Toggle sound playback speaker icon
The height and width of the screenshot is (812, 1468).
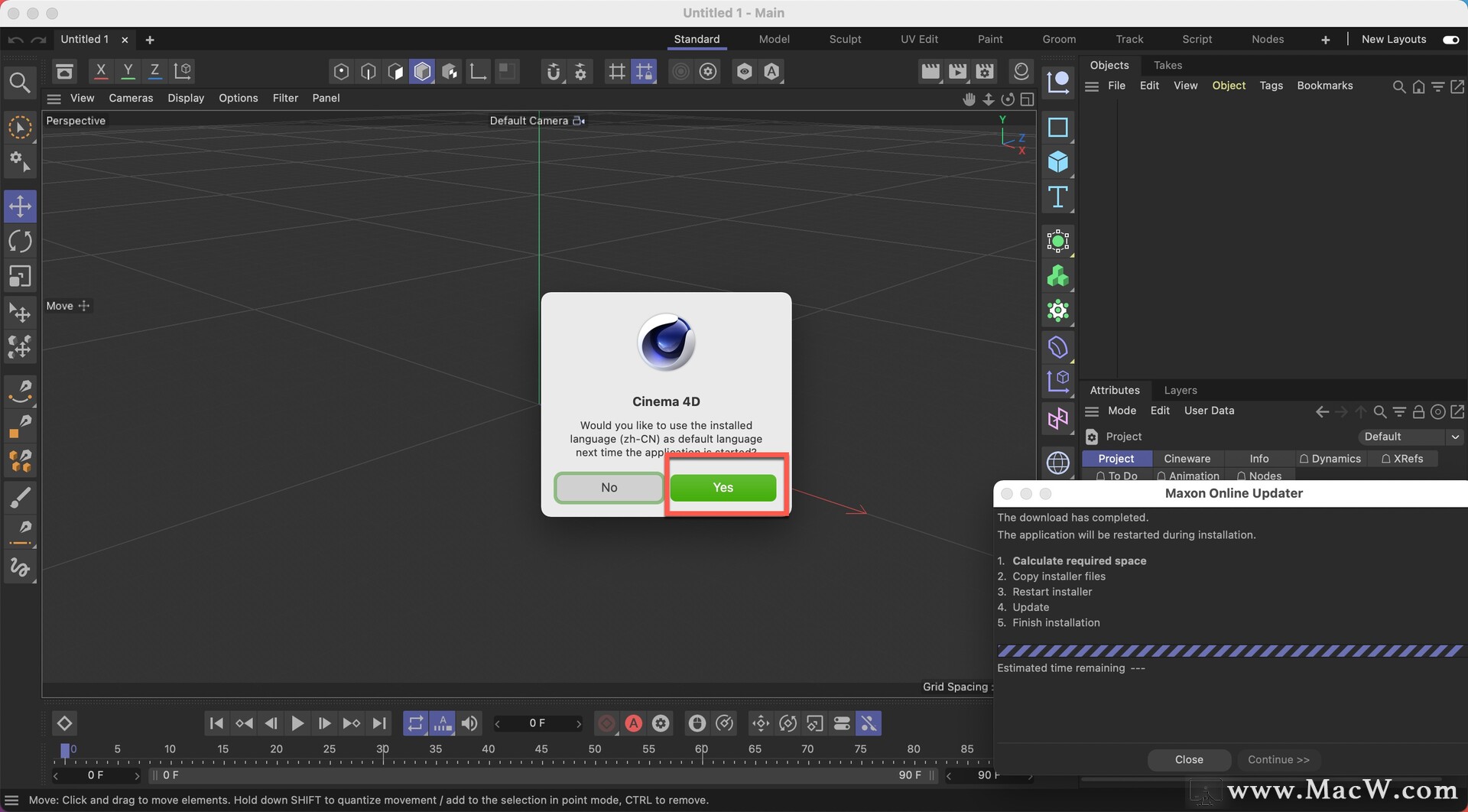(x=469, y=723)
